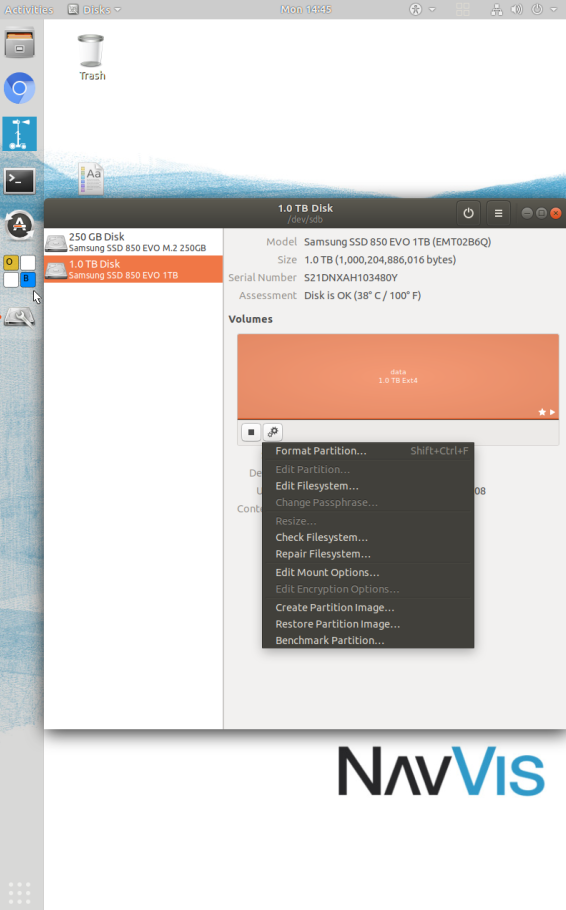Choose Edit Mount Options menu entry
Viewport: 566px width, 910px height.
coord(368,572)
